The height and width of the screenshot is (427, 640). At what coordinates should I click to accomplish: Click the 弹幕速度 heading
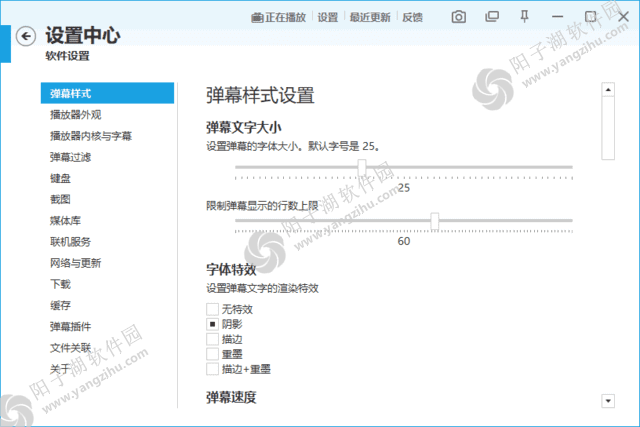point(231,397)
